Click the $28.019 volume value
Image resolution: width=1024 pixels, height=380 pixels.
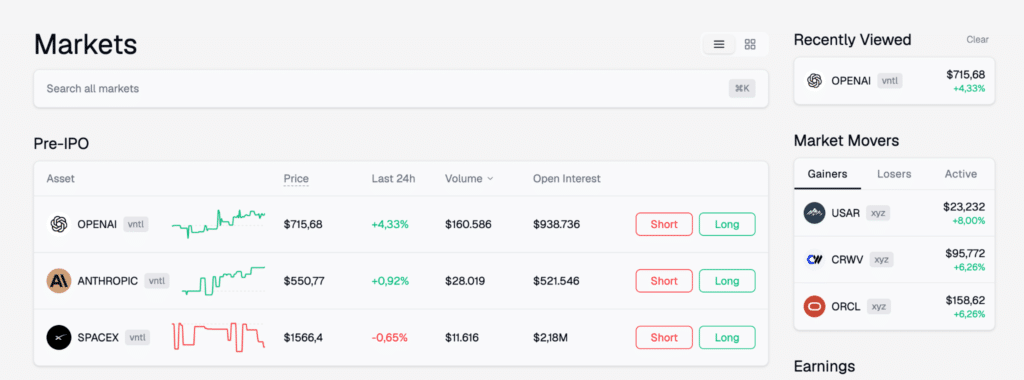(x=465, y=281)
